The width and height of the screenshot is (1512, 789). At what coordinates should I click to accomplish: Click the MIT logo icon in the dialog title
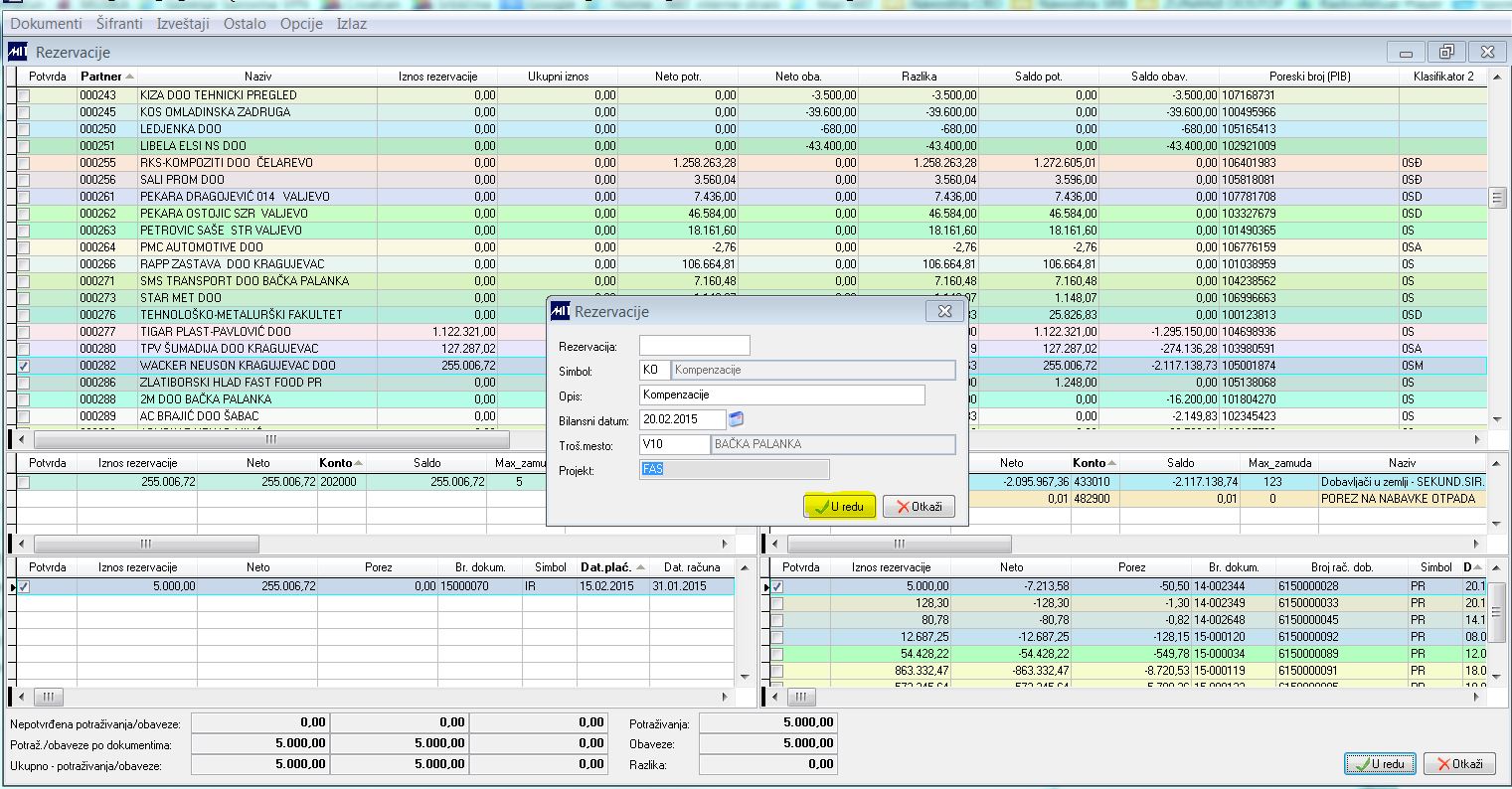tap(561, 311)
